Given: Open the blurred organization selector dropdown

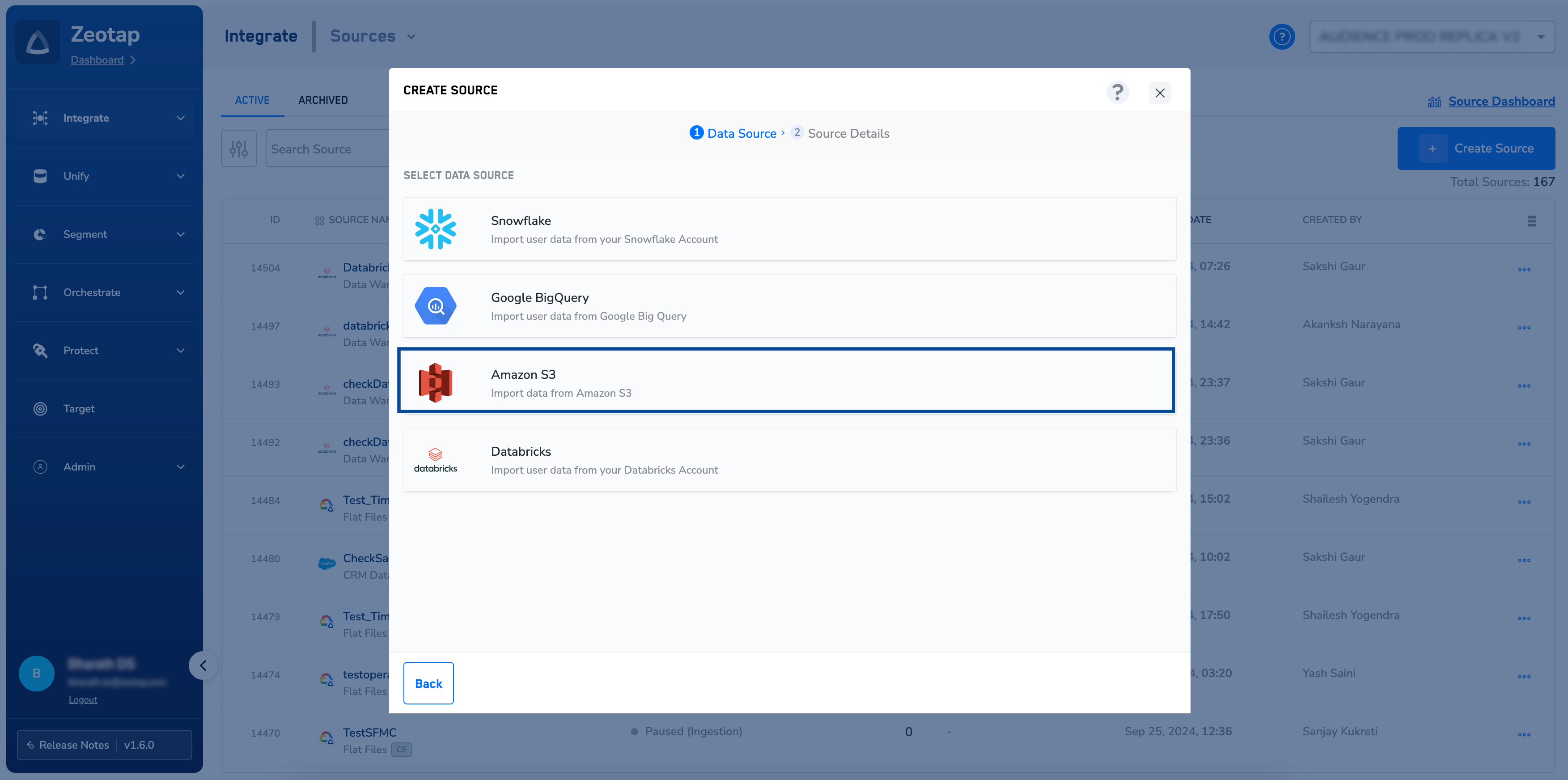Looking at the screenshot, I should tap(1432, 37).
